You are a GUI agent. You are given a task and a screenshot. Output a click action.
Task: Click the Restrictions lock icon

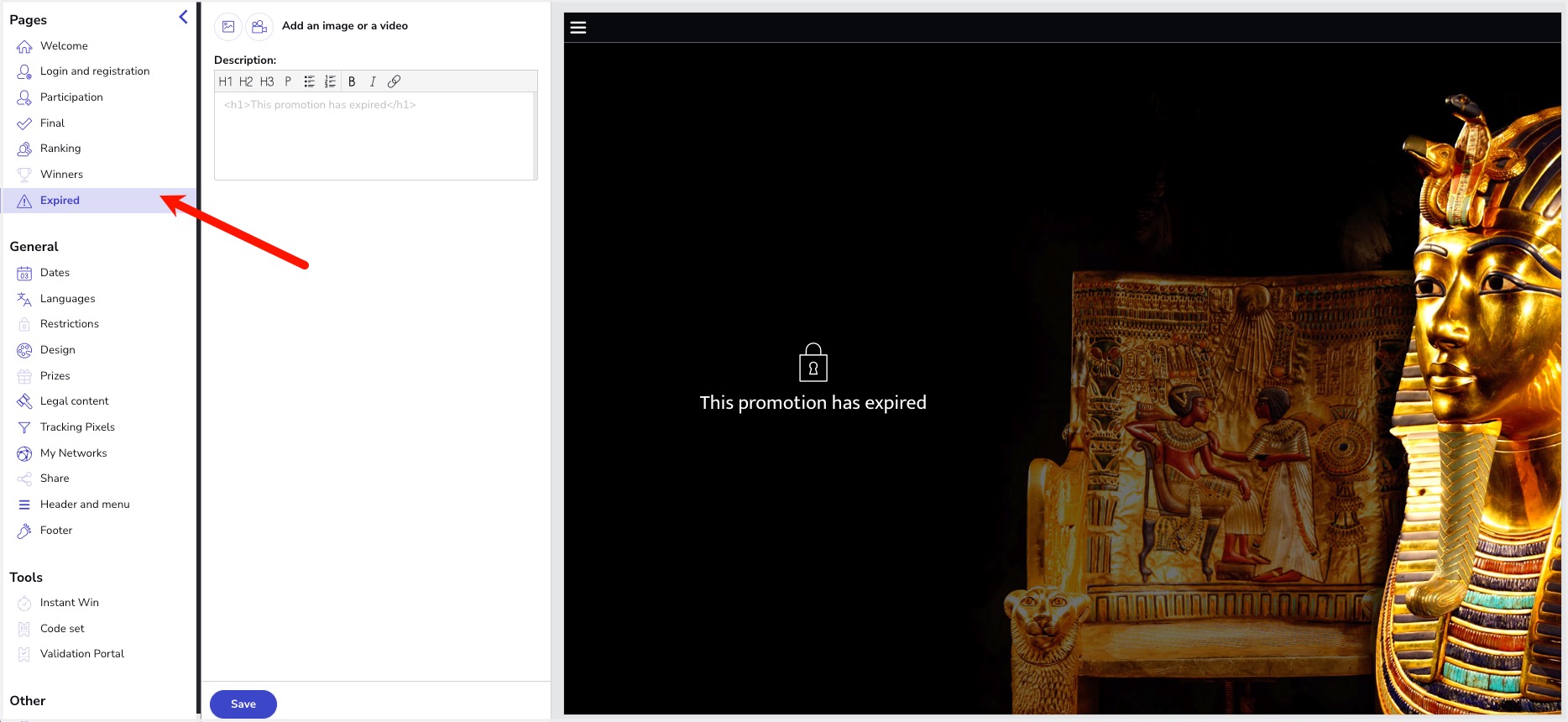(24, 324)
